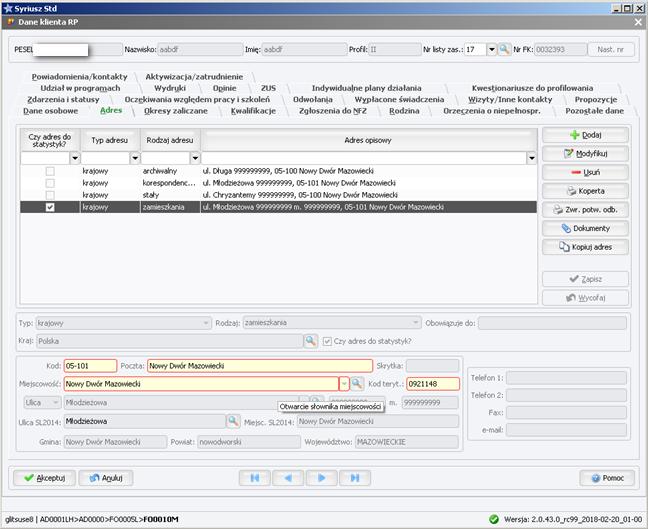Viewport: 648px width, 529px height.
Task: Switch to Okresy zaliczane tab
Action: [176, 111]
